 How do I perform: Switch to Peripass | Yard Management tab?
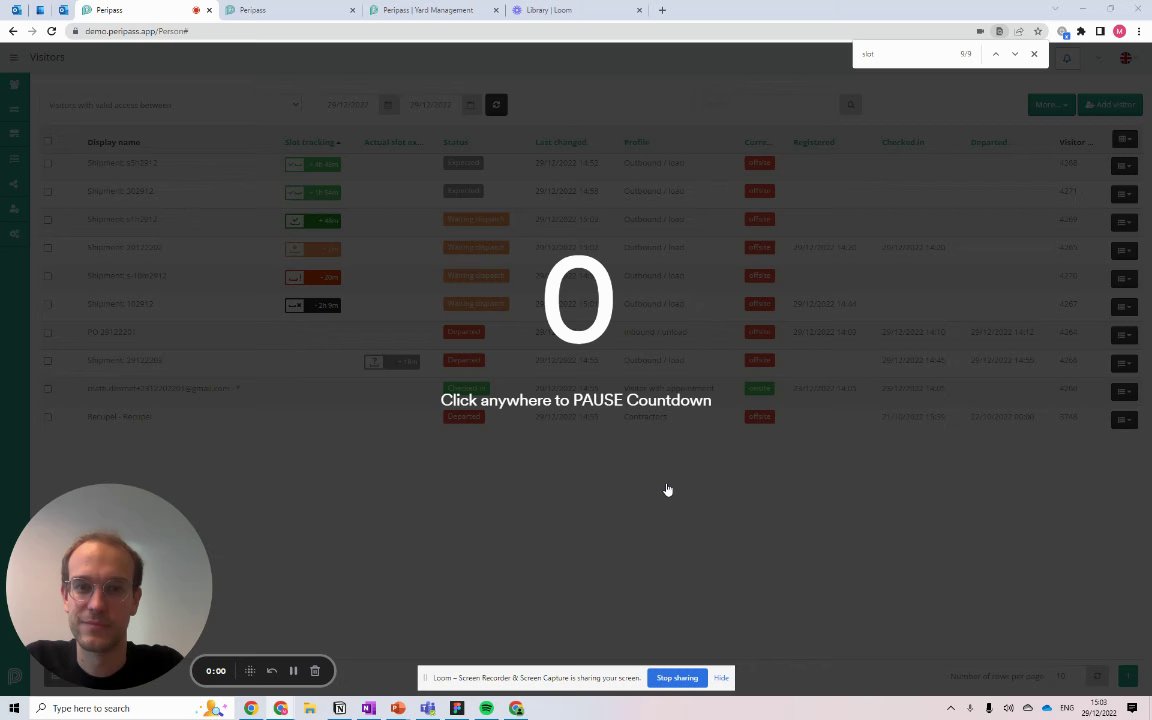click(433, 10)
